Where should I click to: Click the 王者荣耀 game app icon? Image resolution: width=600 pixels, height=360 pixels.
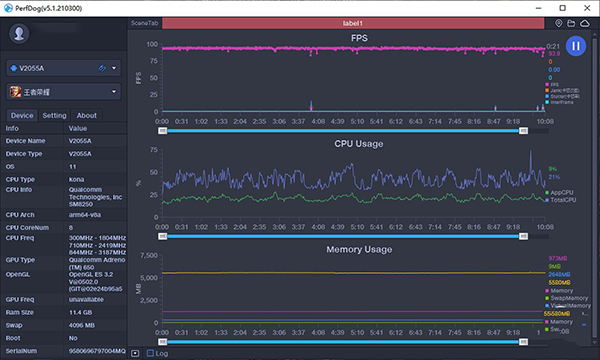pos(15,91)
